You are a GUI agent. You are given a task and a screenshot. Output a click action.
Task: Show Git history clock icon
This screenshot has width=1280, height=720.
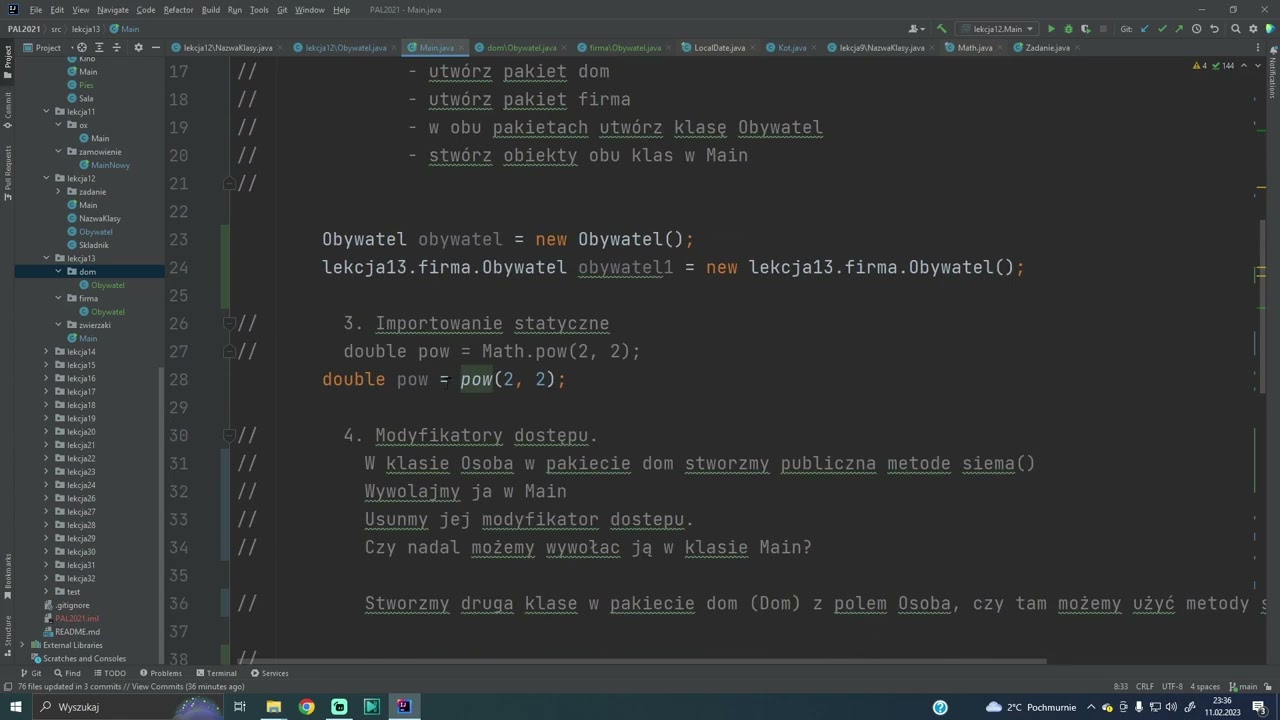[1196, 29]
